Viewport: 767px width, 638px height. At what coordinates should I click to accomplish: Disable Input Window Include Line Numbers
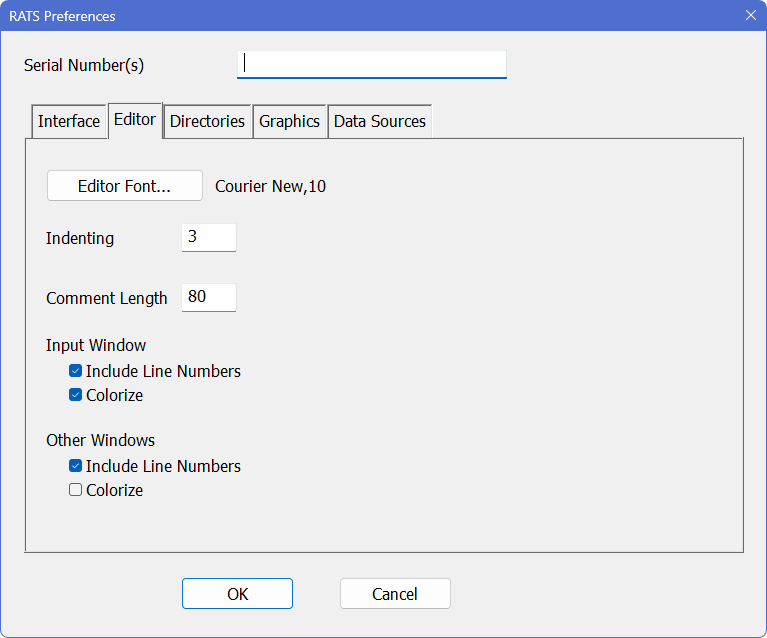tap(76, 371)
